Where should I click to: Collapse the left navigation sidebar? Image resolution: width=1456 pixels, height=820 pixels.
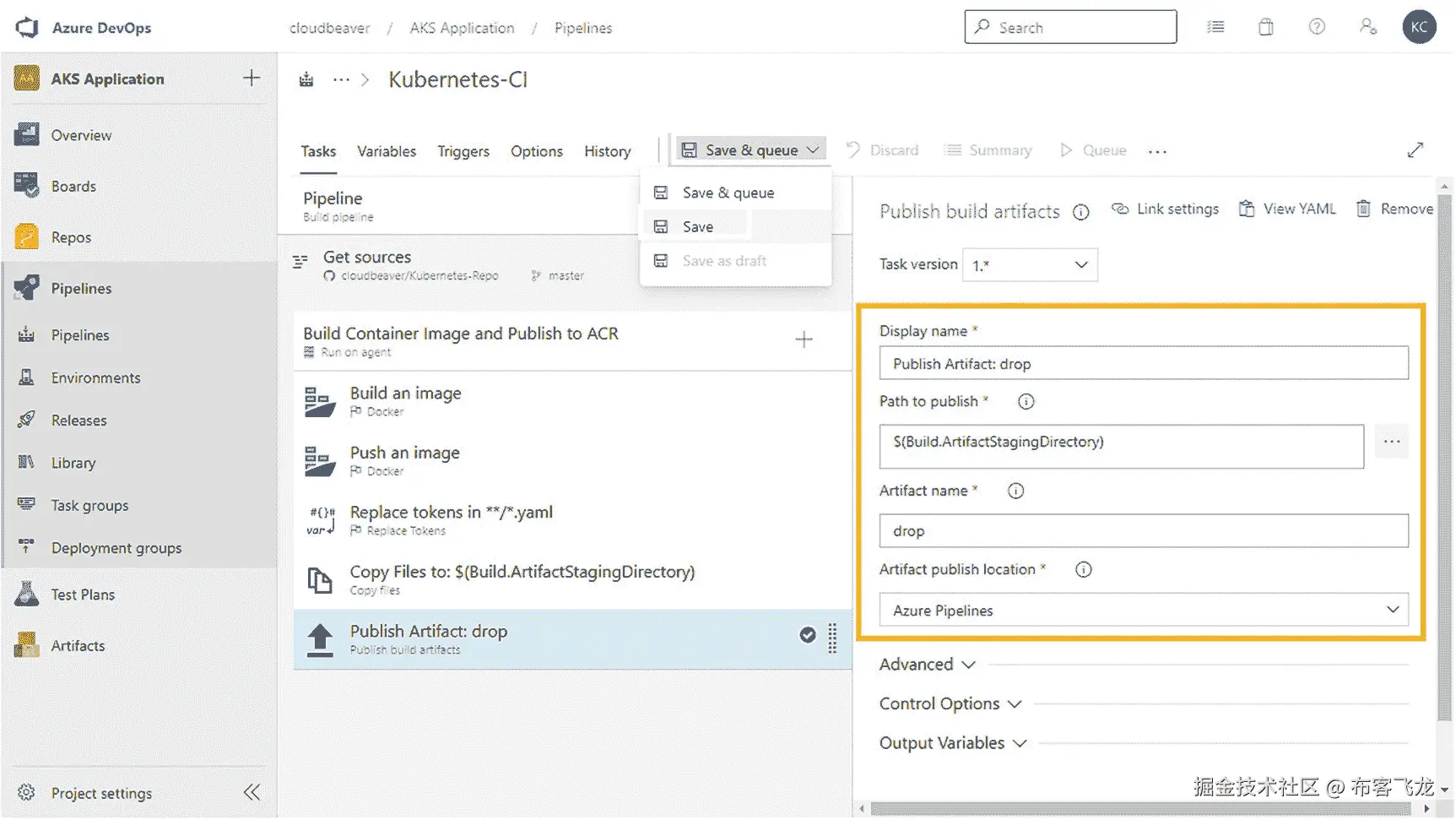click(252, 792)
